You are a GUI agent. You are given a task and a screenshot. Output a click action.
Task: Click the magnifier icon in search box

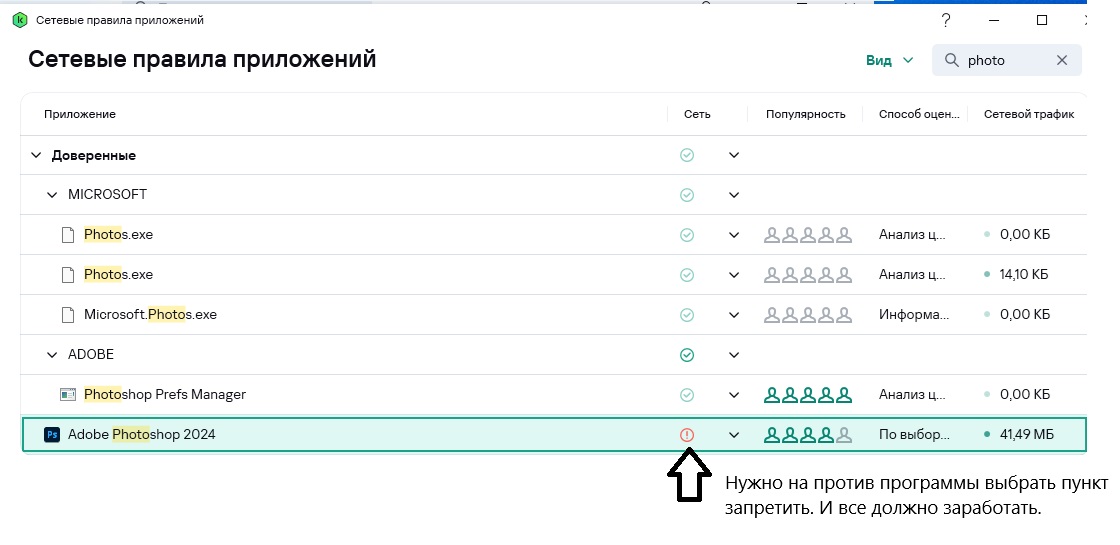[x=951, y=60]
